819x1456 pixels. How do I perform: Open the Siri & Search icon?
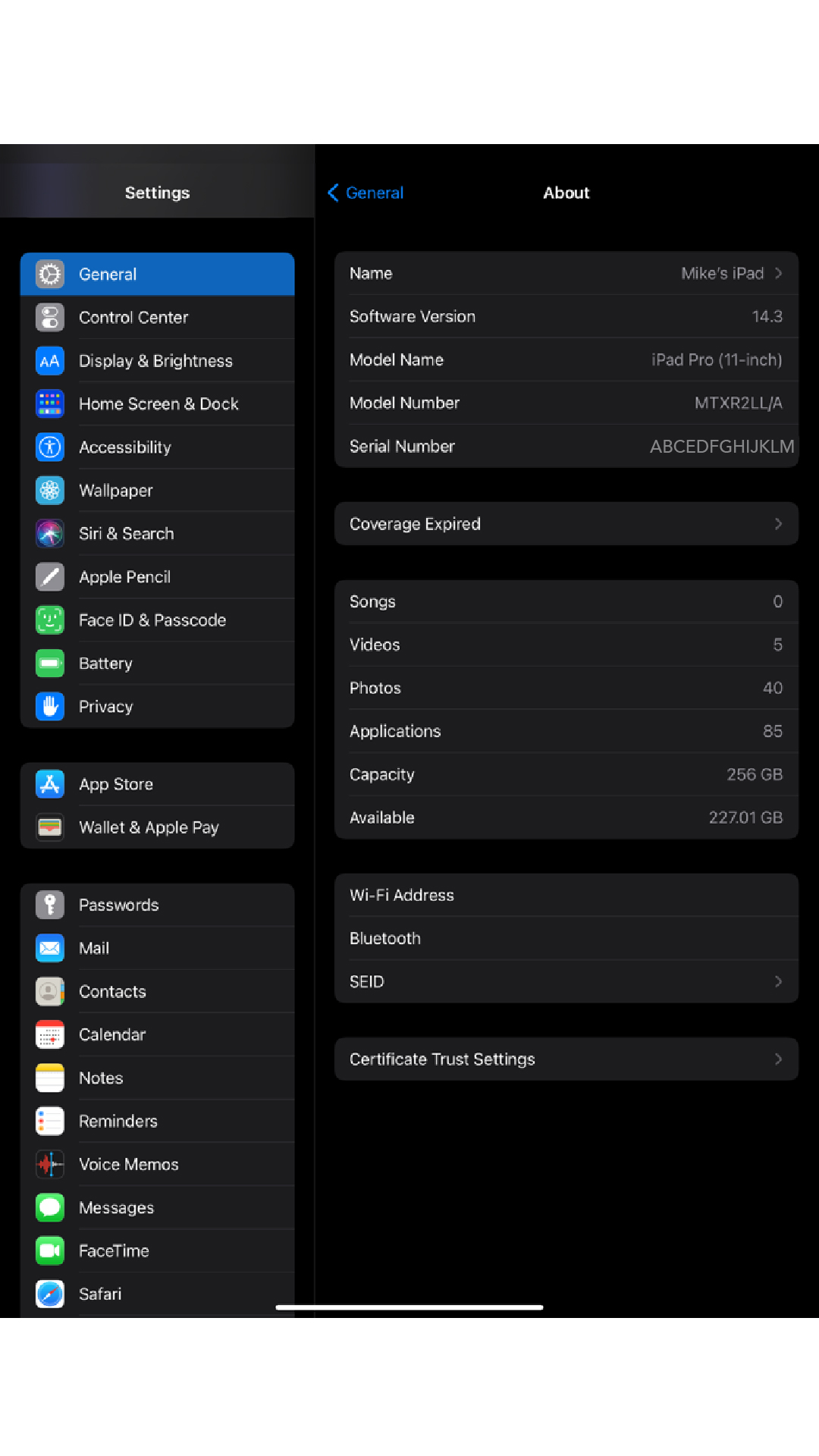tap(50, 534)
